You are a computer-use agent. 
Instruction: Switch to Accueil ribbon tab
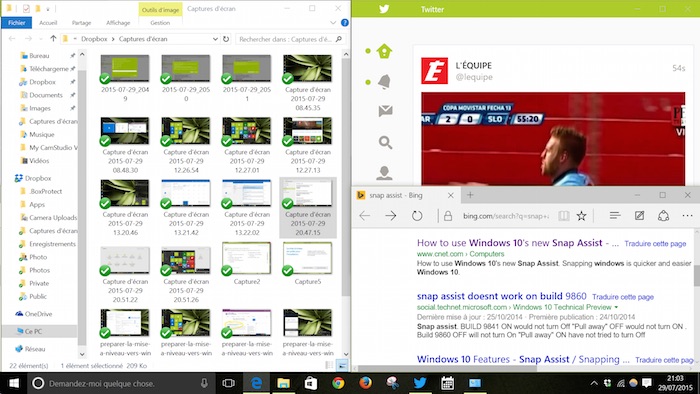[x=48, y=22]
